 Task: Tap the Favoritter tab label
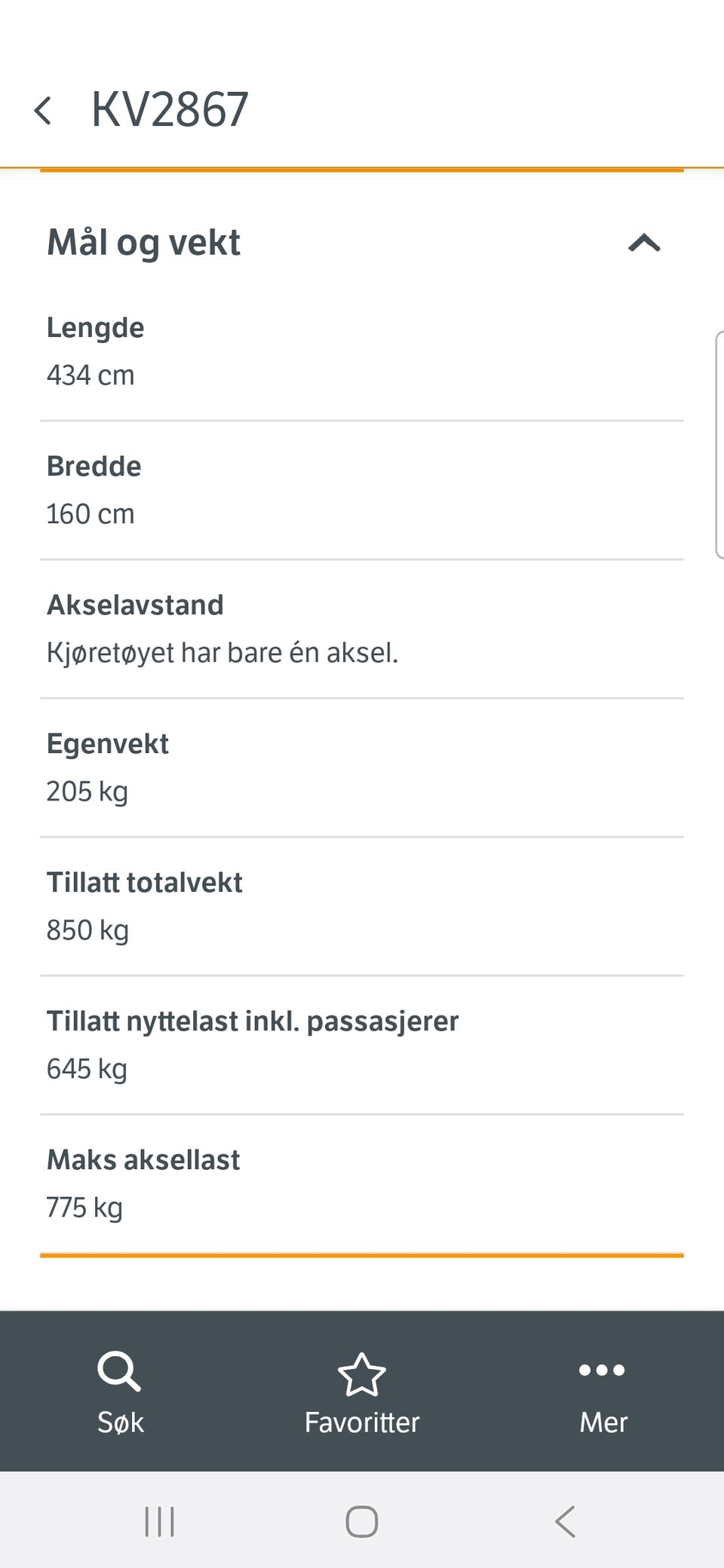click(362, 1423)
